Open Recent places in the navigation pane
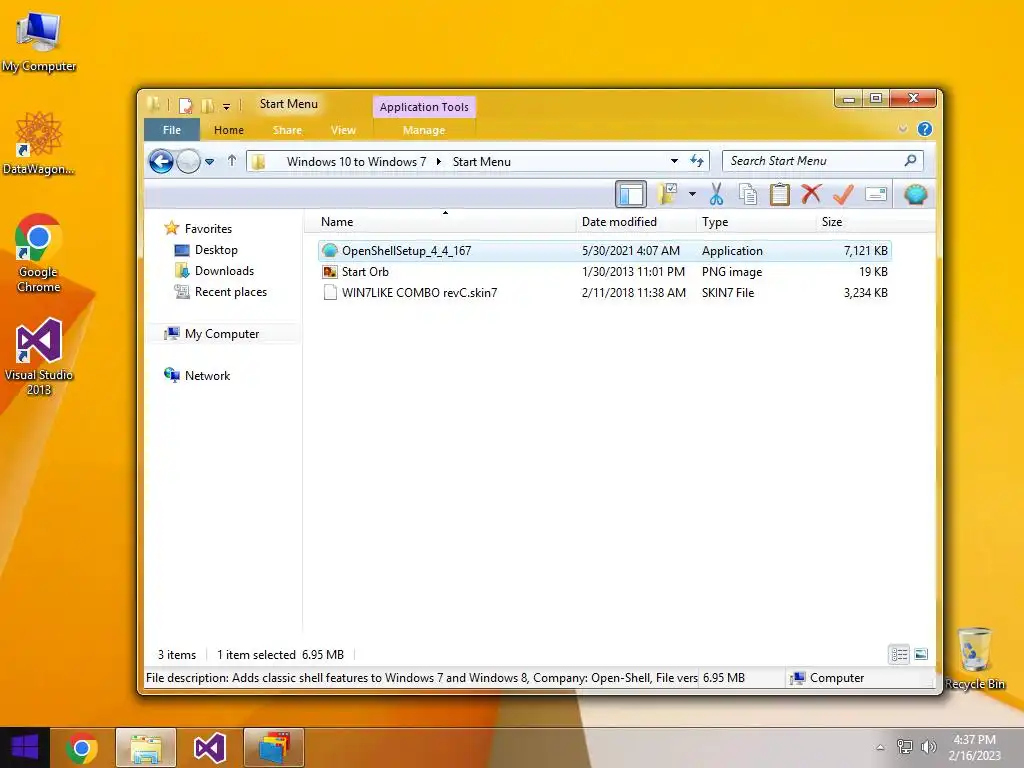This screenshot has width=1024, height=768. point(231,291)
